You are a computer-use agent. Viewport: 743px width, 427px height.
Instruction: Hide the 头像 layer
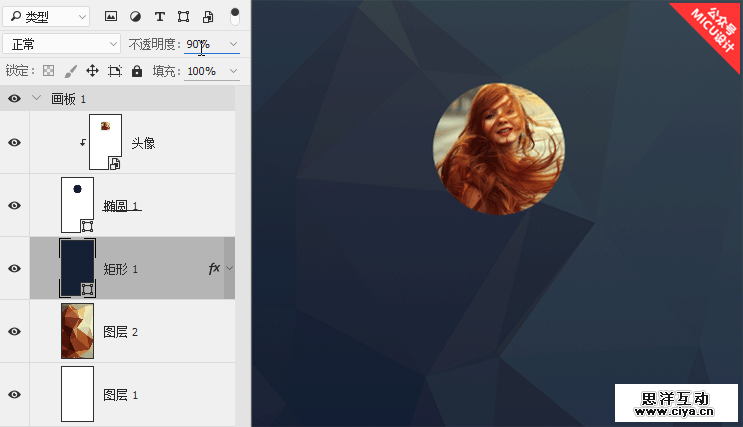14,143
